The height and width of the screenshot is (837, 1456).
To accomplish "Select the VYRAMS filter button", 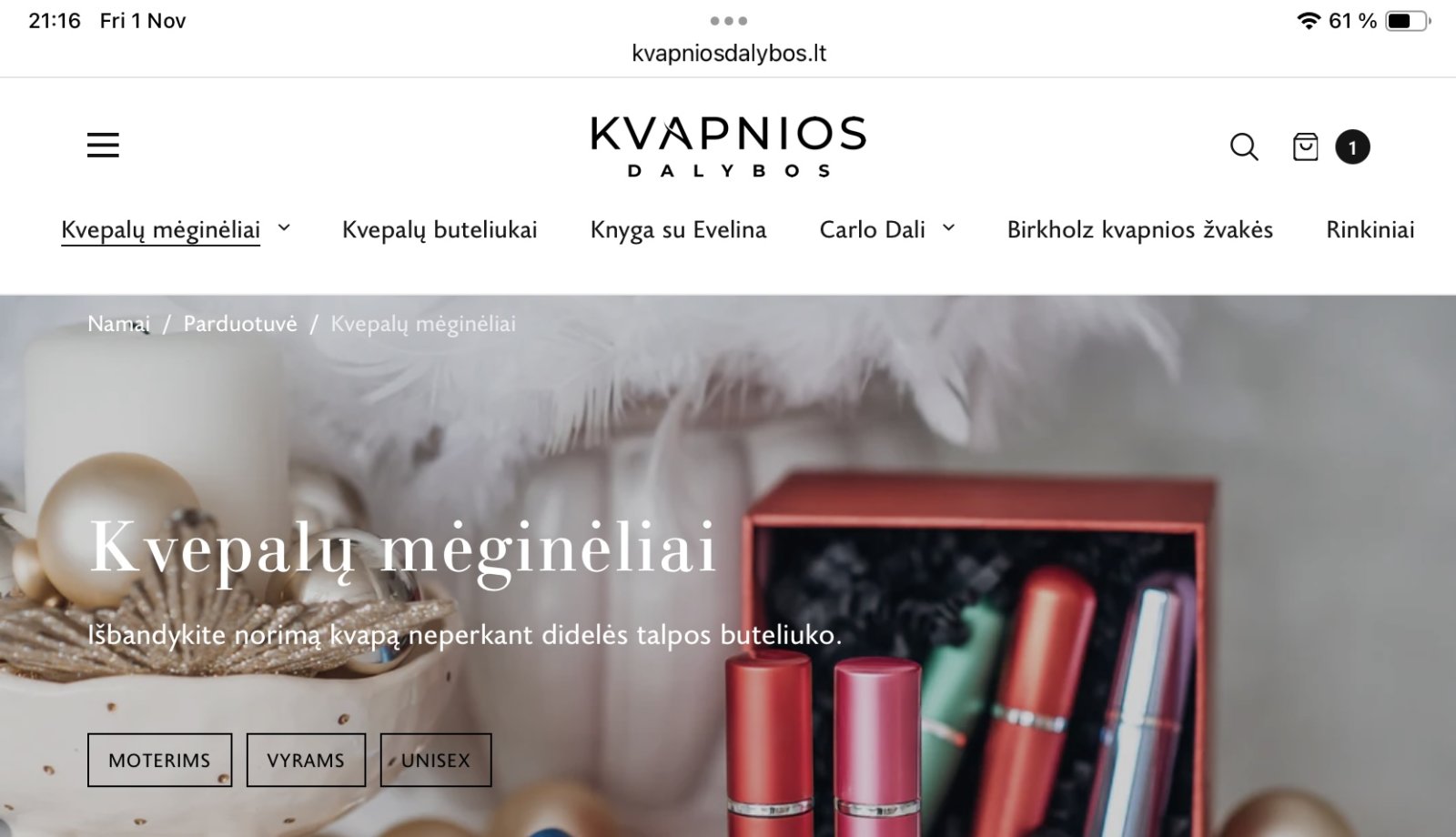I will tap(306, 760).
